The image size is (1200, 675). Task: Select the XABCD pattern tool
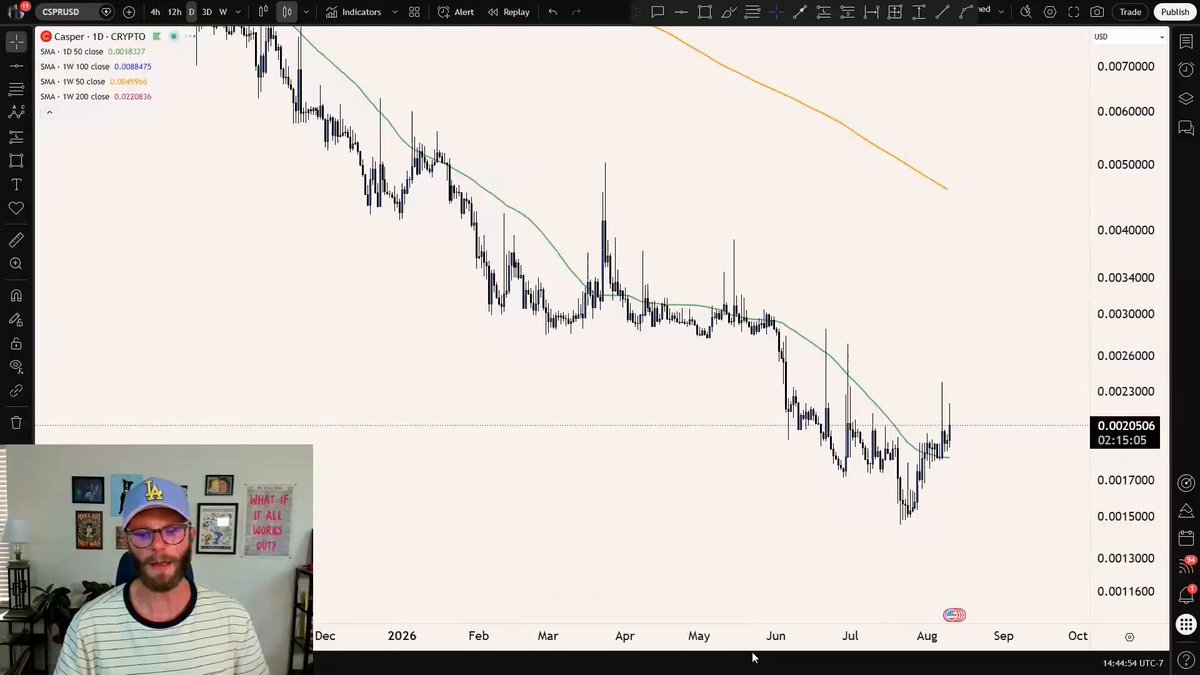point(16,113)
